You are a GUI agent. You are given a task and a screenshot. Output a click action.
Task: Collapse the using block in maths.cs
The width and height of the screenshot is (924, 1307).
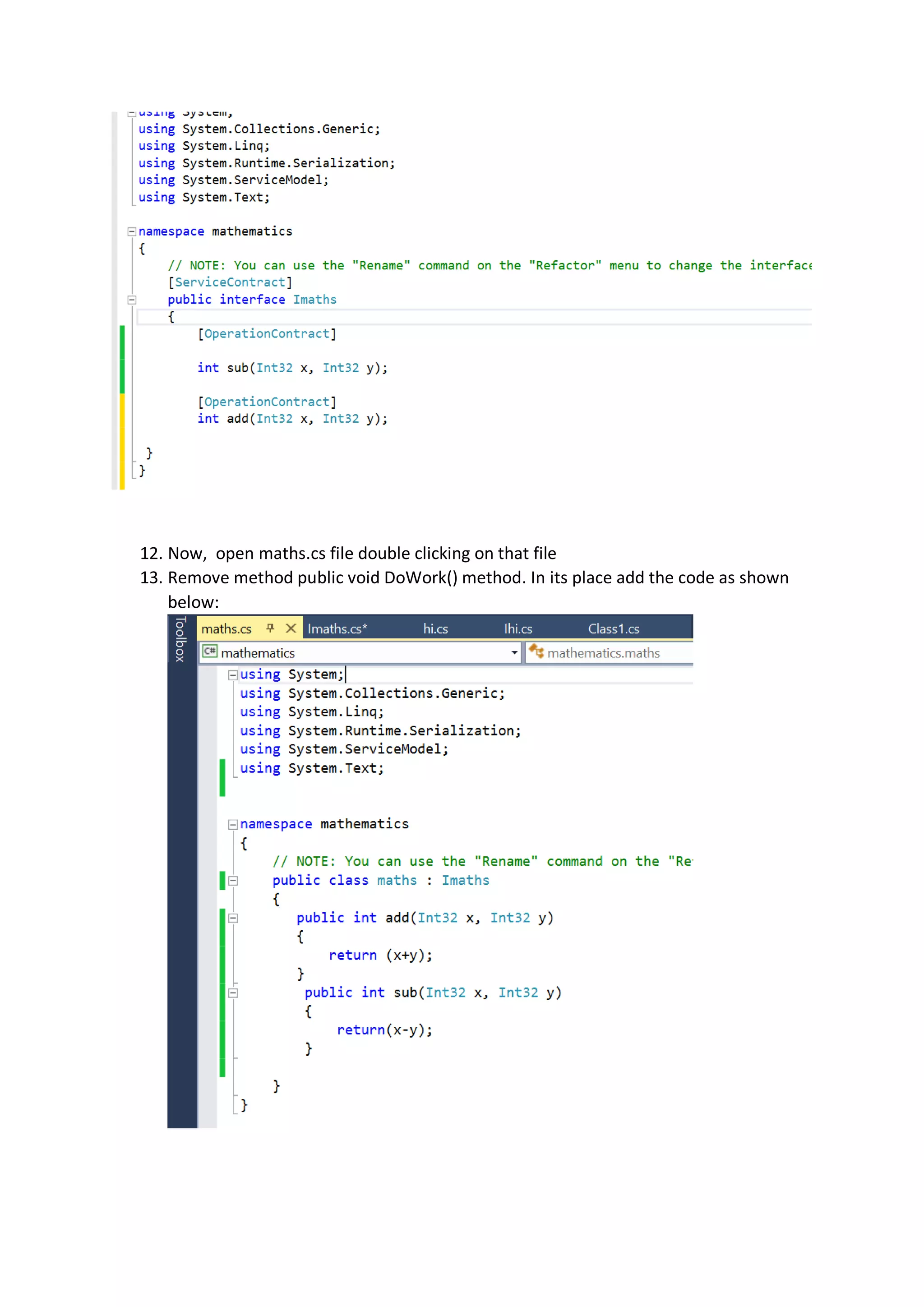(232, 675)
